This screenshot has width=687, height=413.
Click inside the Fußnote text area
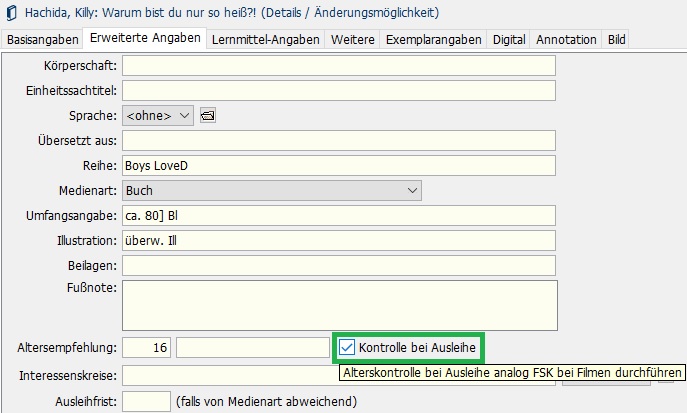pyautogui.click(x=338, y=304)
